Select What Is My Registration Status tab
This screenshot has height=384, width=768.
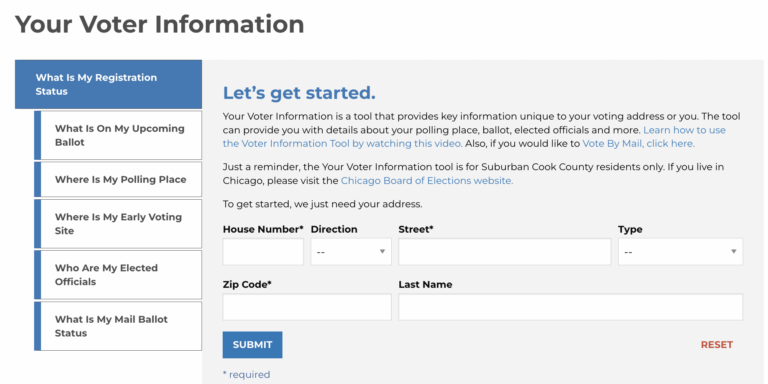[108, 84]
